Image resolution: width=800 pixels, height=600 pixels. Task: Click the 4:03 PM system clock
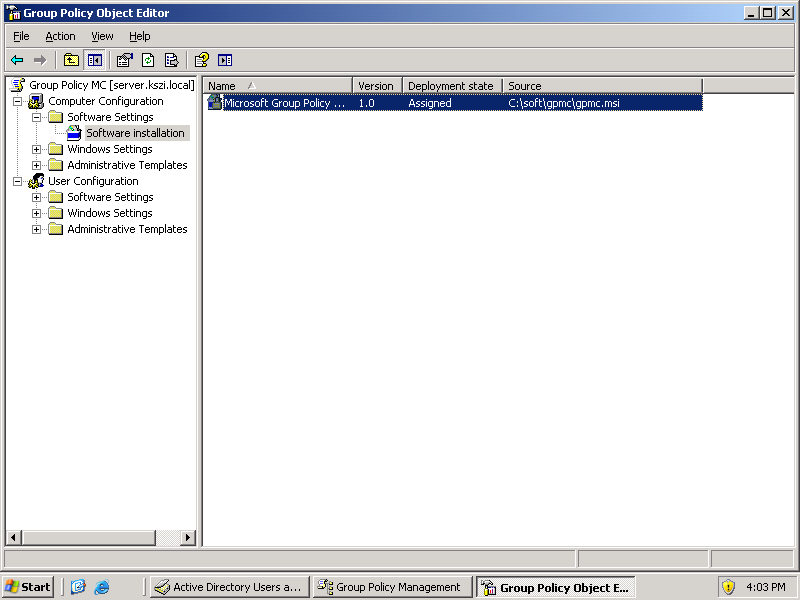coord(765,587)
